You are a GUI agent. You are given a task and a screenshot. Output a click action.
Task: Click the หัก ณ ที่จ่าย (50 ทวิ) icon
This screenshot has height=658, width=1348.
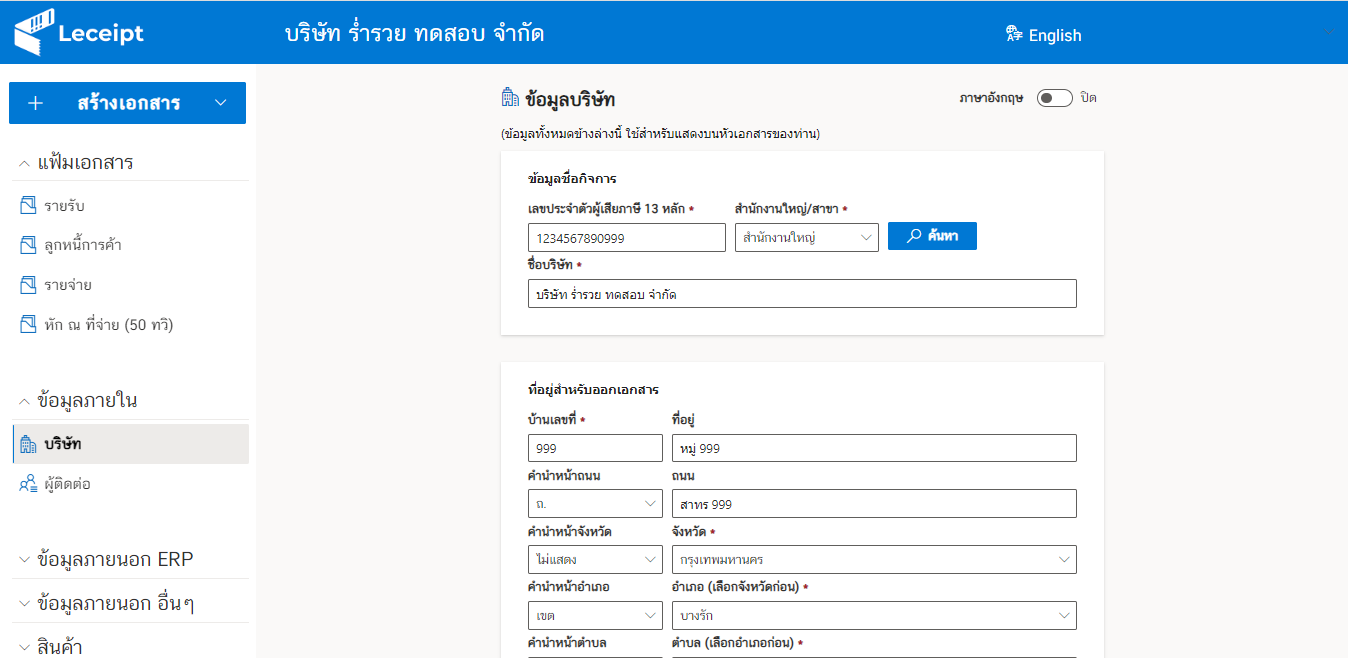pos(28,324)
